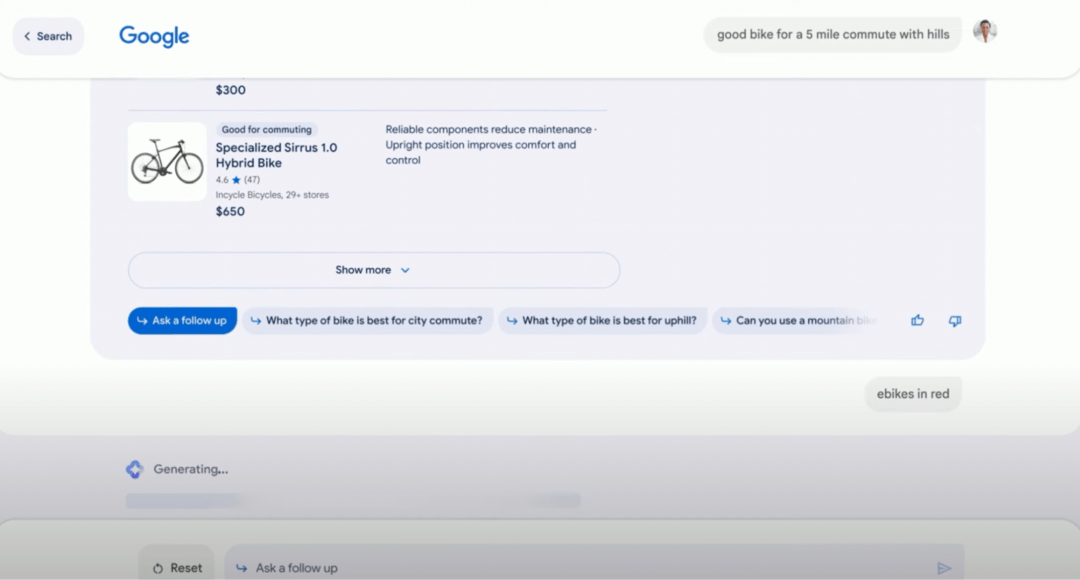This screenshot has height=580, width=1080.
Task: Open the profile avatar in header
Action: (985, 32)
